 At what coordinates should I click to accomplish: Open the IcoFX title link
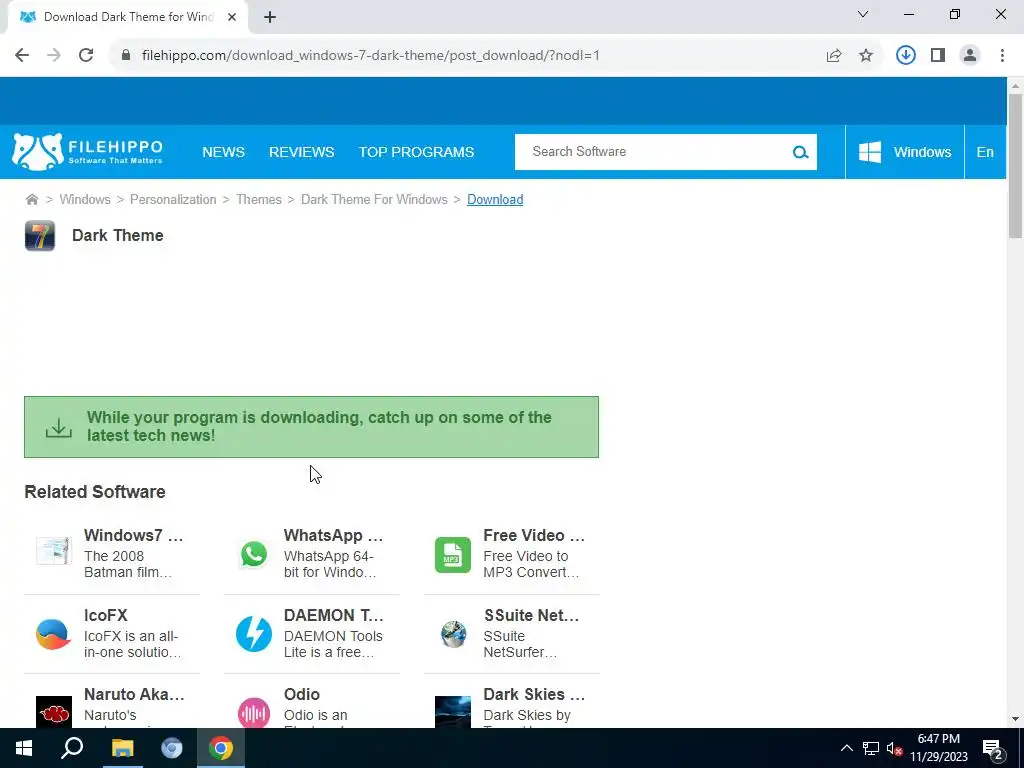(106, 615)
